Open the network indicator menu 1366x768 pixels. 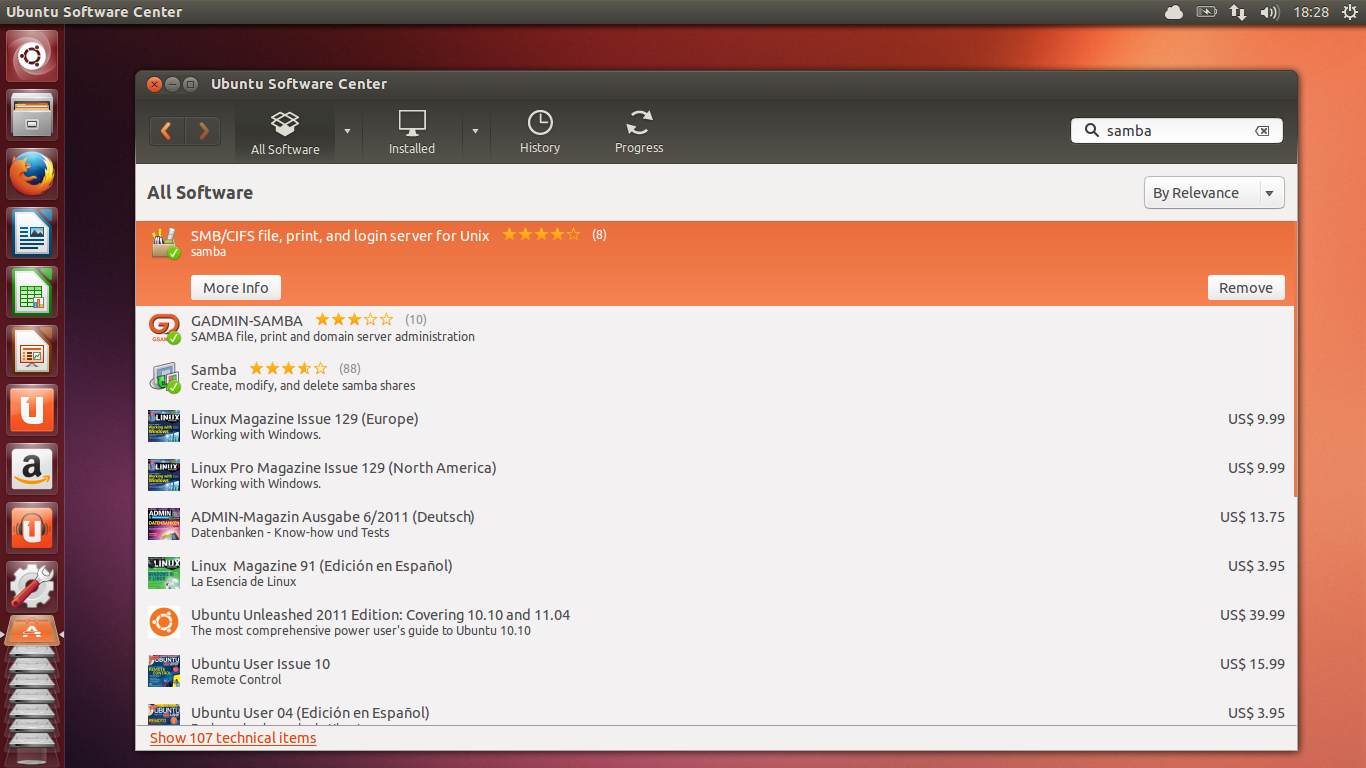click(1238, 12)
